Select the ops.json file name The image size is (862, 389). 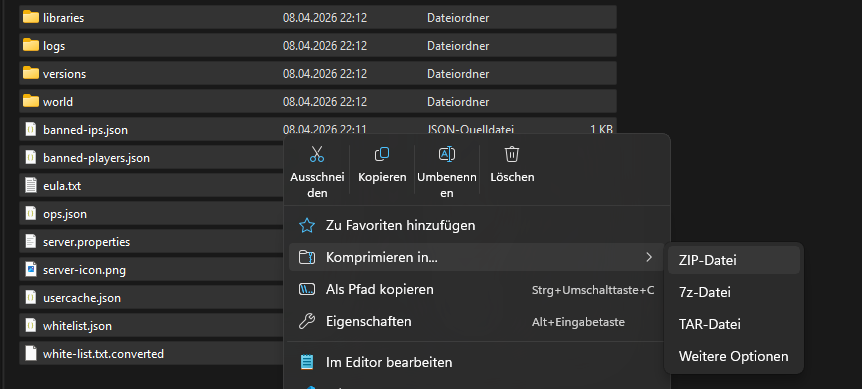click(65, 214)
